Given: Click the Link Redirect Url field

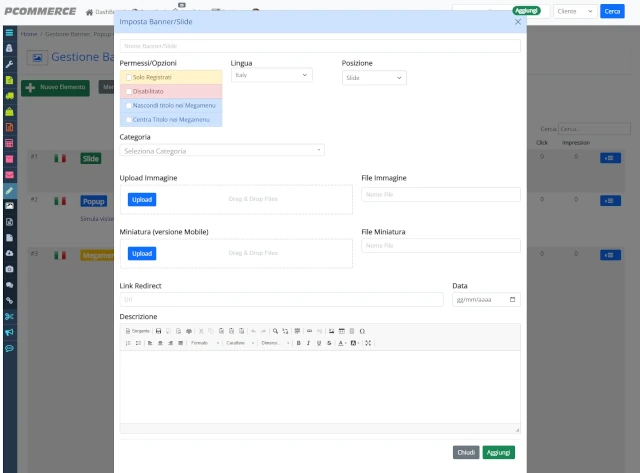Looking at the screenshot, I should click(282, 300).
